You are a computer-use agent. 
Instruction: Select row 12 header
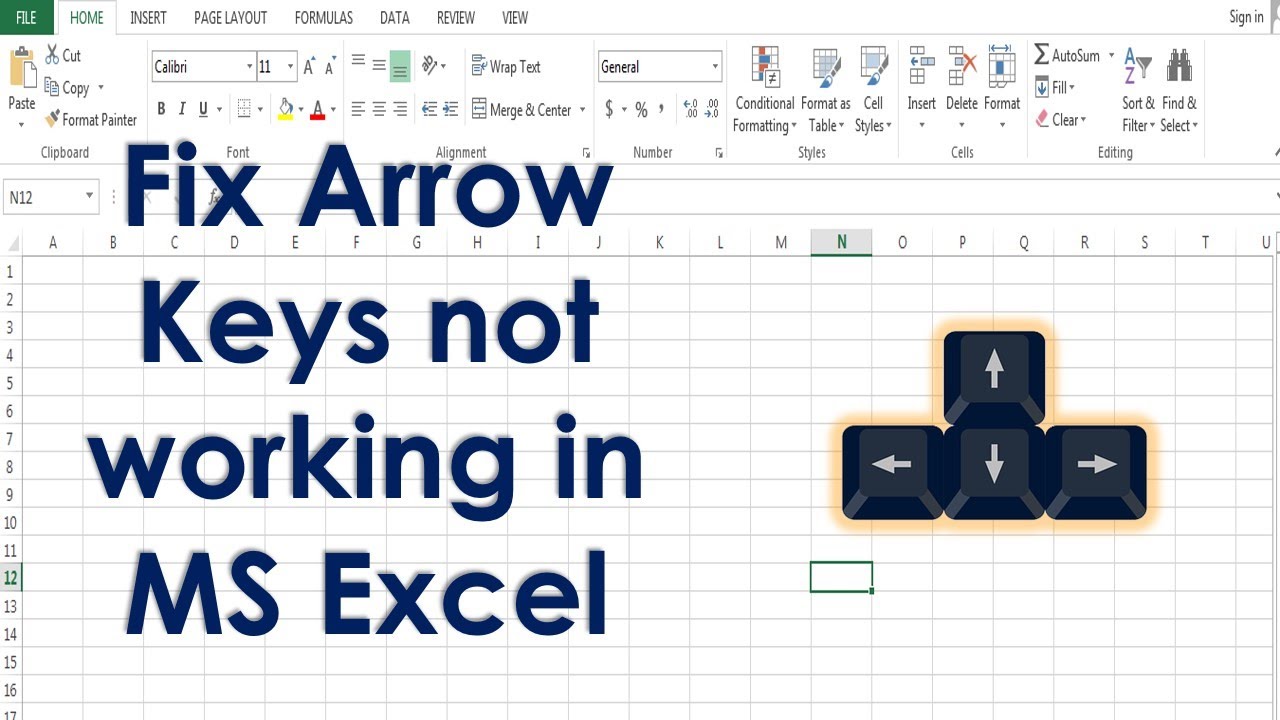10,578
